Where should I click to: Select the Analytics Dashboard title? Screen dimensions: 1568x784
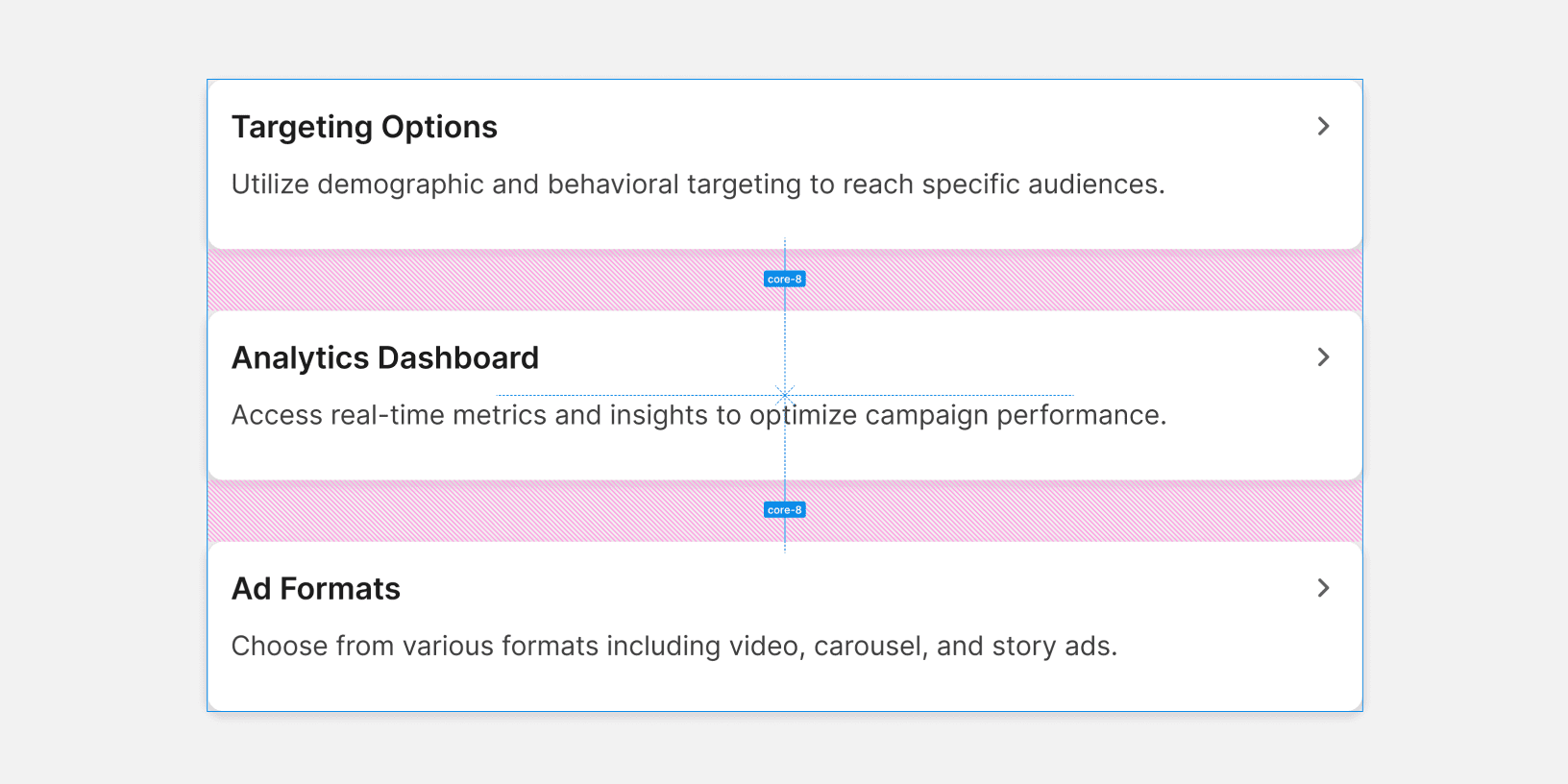click(x=384, y=357)
